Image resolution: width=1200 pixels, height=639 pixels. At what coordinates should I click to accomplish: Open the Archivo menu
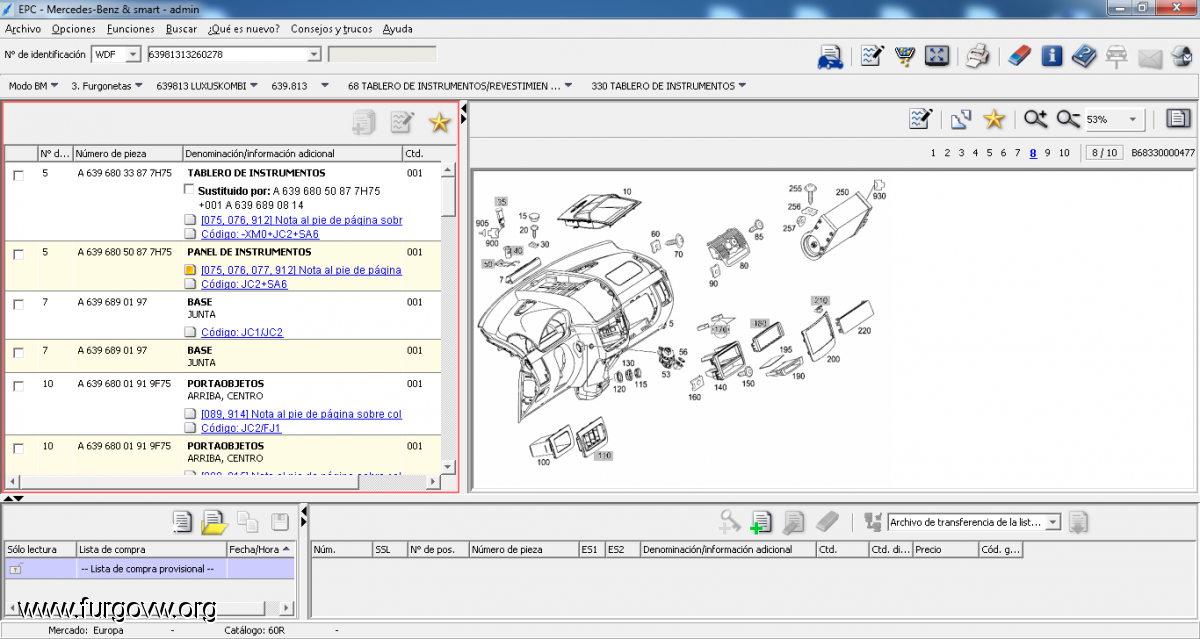[x=23, y=29]
